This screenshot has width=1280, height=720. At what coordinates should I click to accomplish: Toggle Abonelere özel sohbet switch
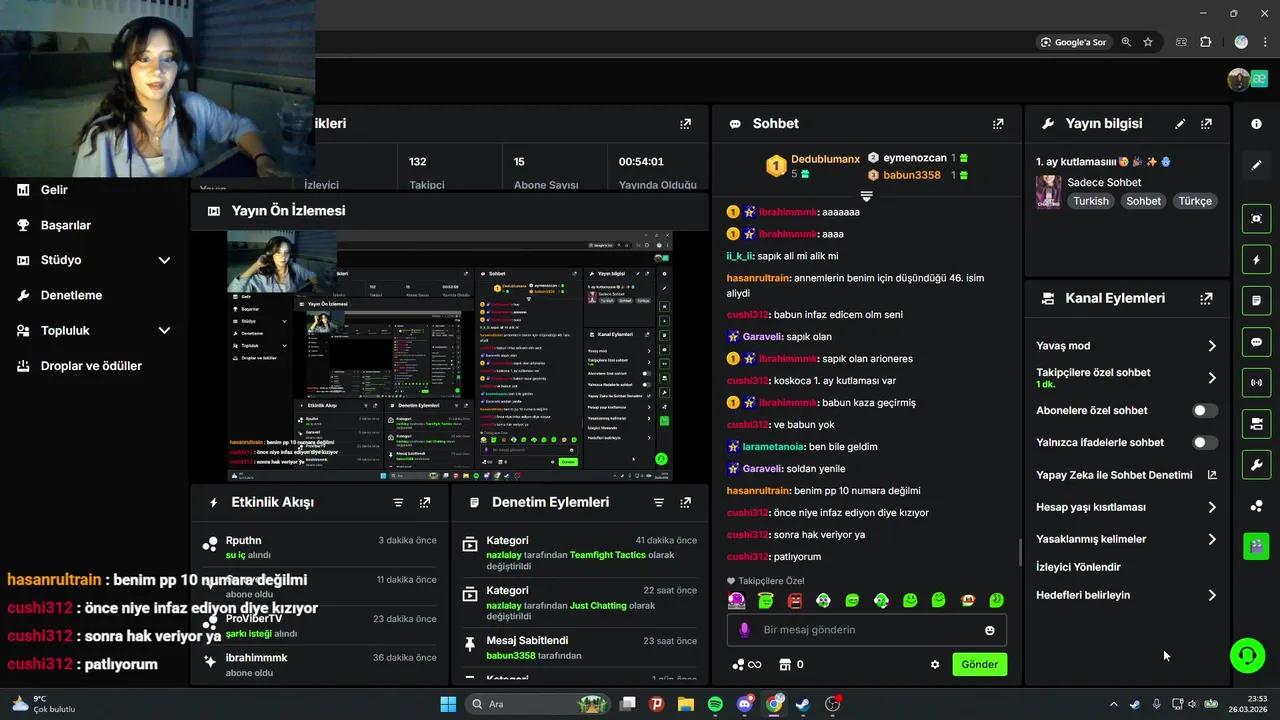(x=1205, y=410)
